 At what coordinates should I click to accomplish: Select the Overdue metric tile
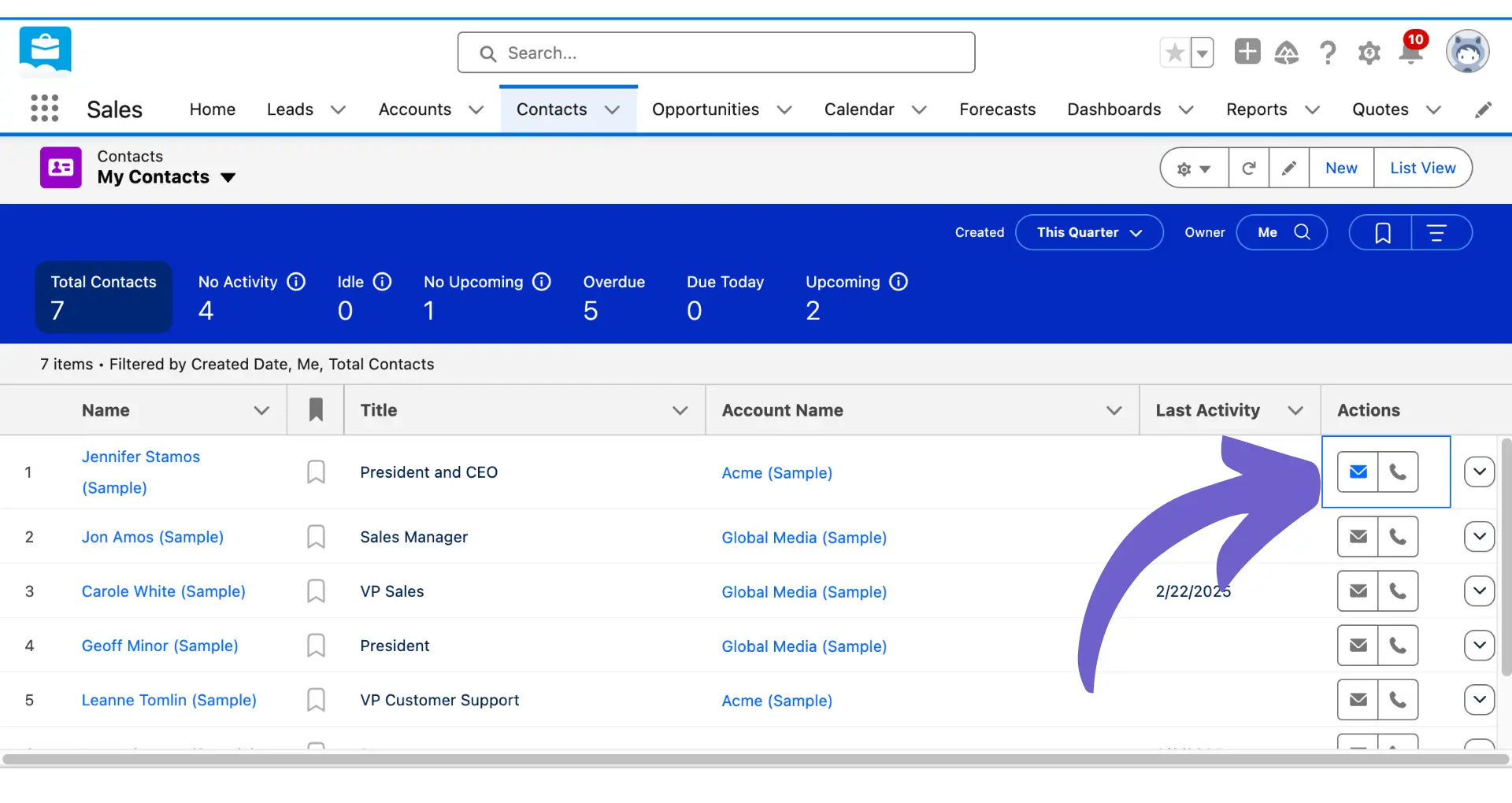(x=613, y=298)
